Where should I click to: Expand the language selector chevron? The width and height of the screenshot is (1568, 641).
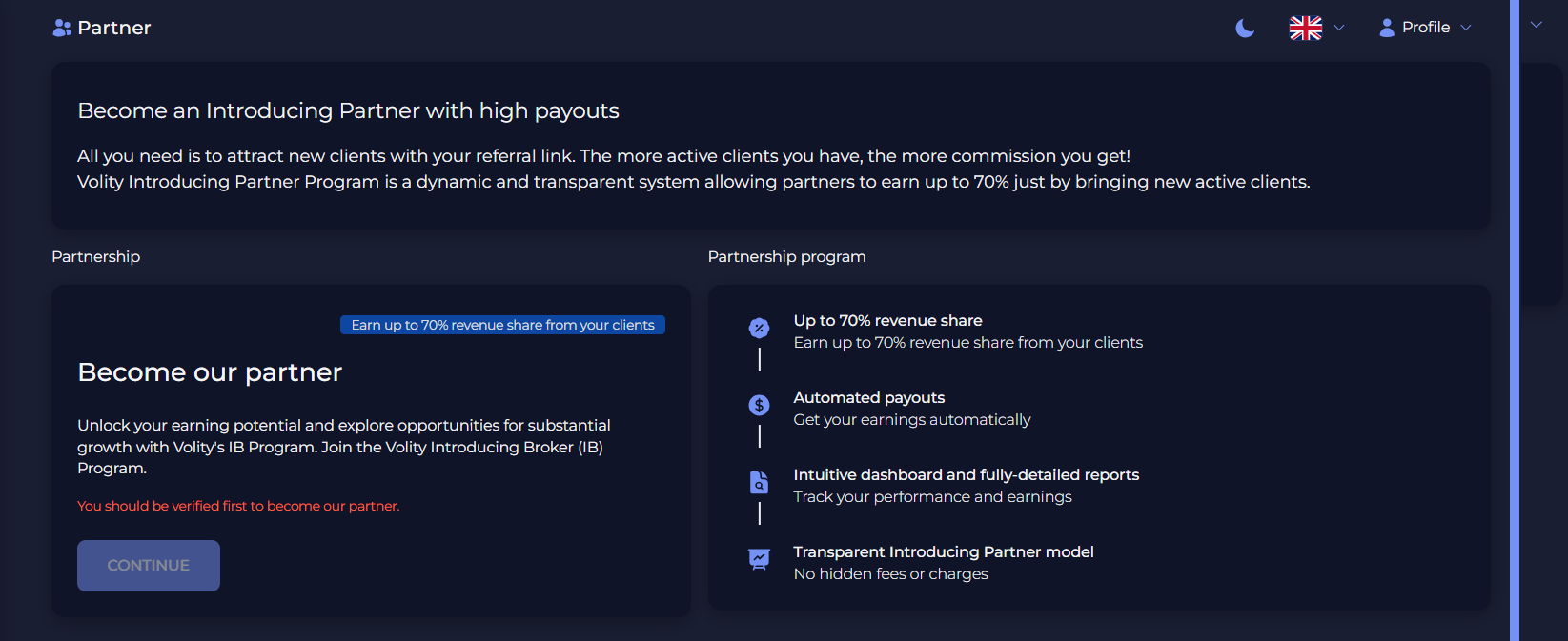(1339, 28)
